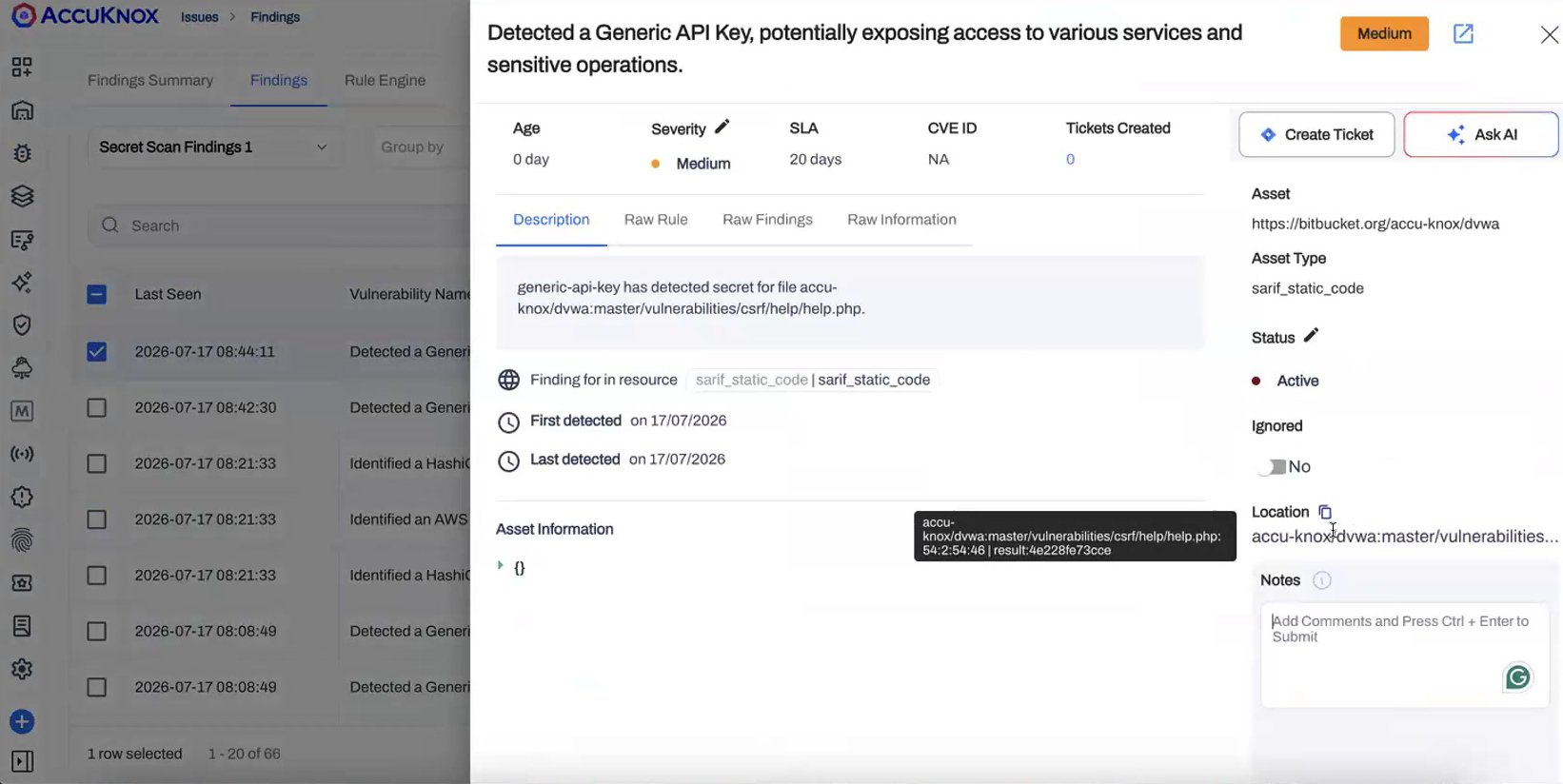Open the inventory building icon in sidebar

(x=22, y=110)
